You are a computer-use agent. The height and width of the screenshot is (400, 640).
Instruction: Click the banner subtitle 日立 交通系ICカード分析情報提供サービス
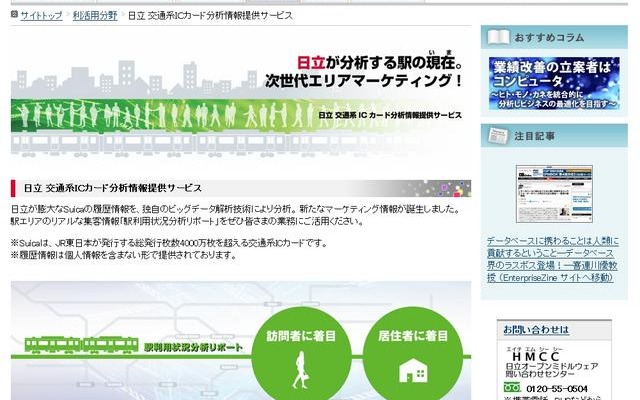tap(390, 116)
